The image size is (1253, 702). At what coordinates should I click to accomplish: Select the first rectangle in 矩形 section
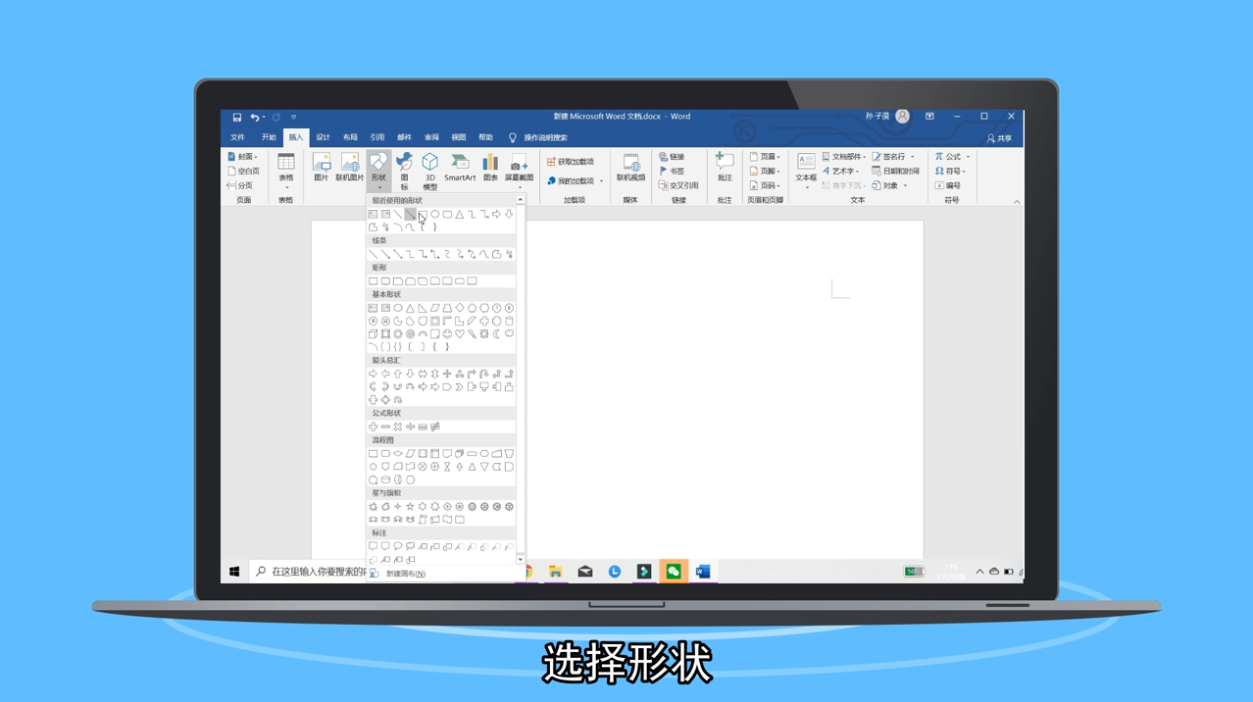click(x=373, y=281)
